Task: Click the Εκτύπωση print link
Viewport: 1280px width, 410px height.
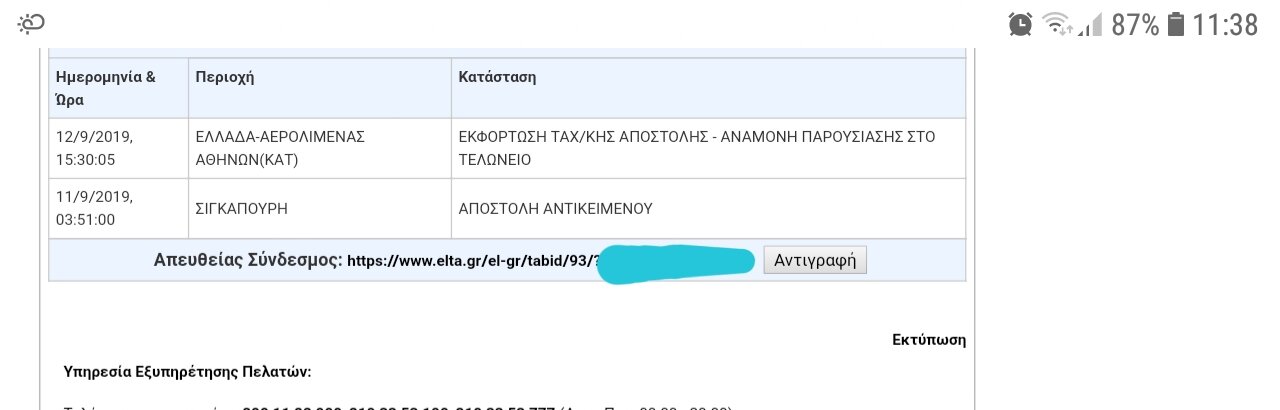Action: [929, 339]
